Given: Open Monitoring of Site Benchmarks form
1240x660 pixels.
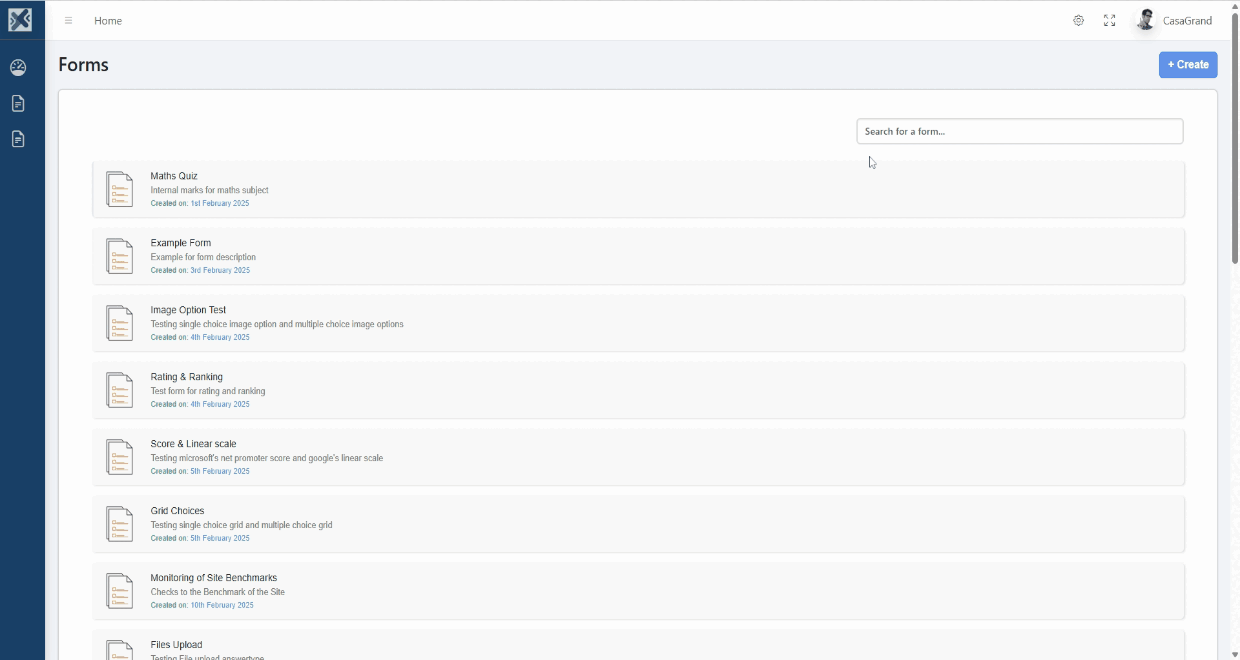Looking at the screenshot, I should coord(213,578).
